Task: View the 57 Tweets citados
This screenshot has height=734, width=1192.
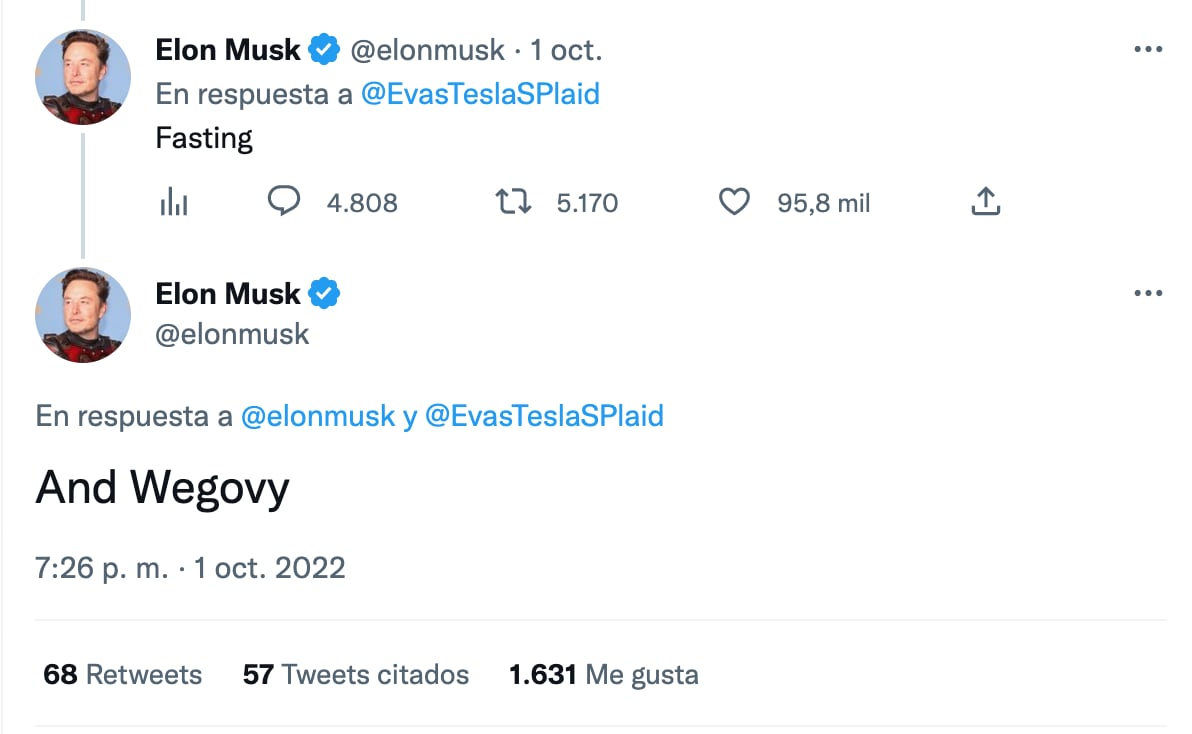Action: point(355,674)
